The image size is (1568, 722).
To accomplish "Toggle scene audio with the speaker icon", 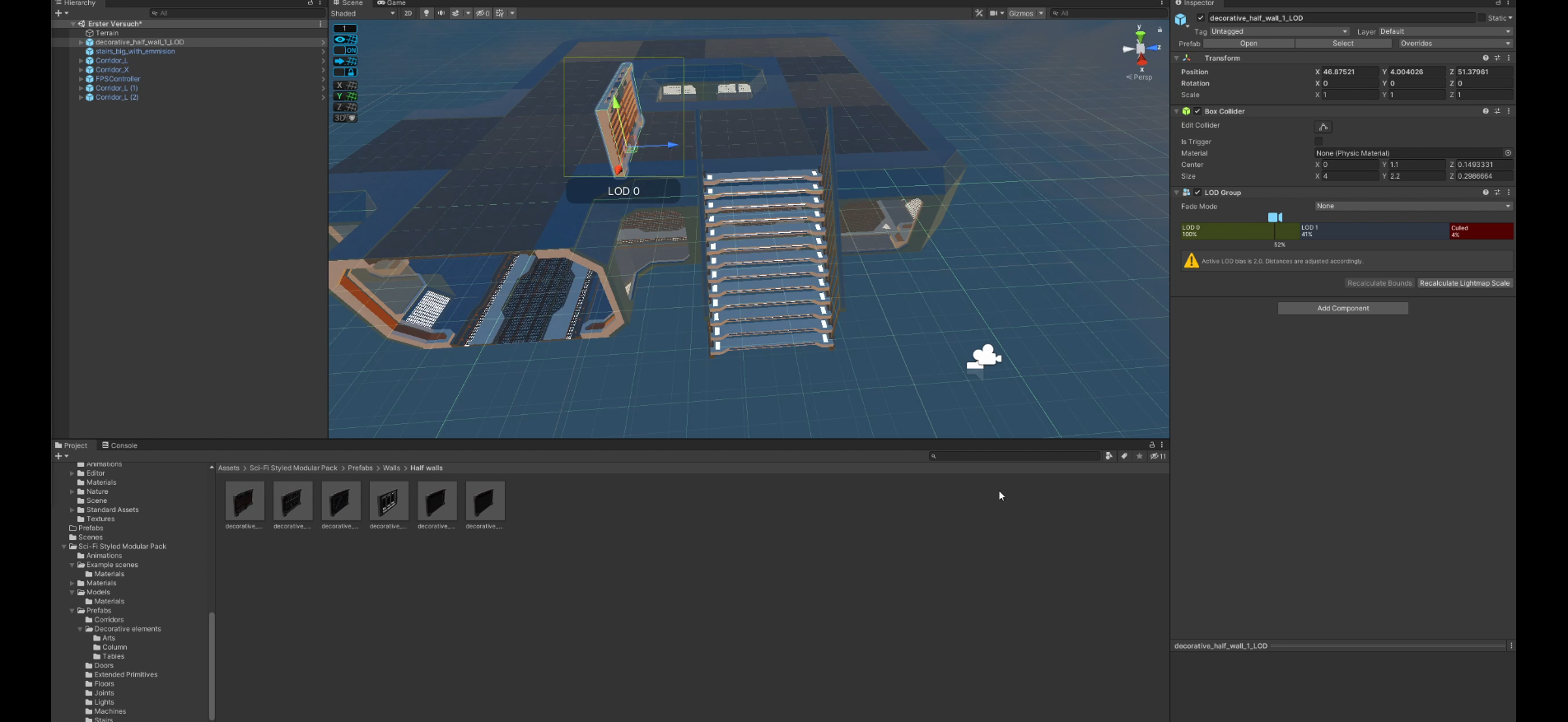I will pos(441,13).
